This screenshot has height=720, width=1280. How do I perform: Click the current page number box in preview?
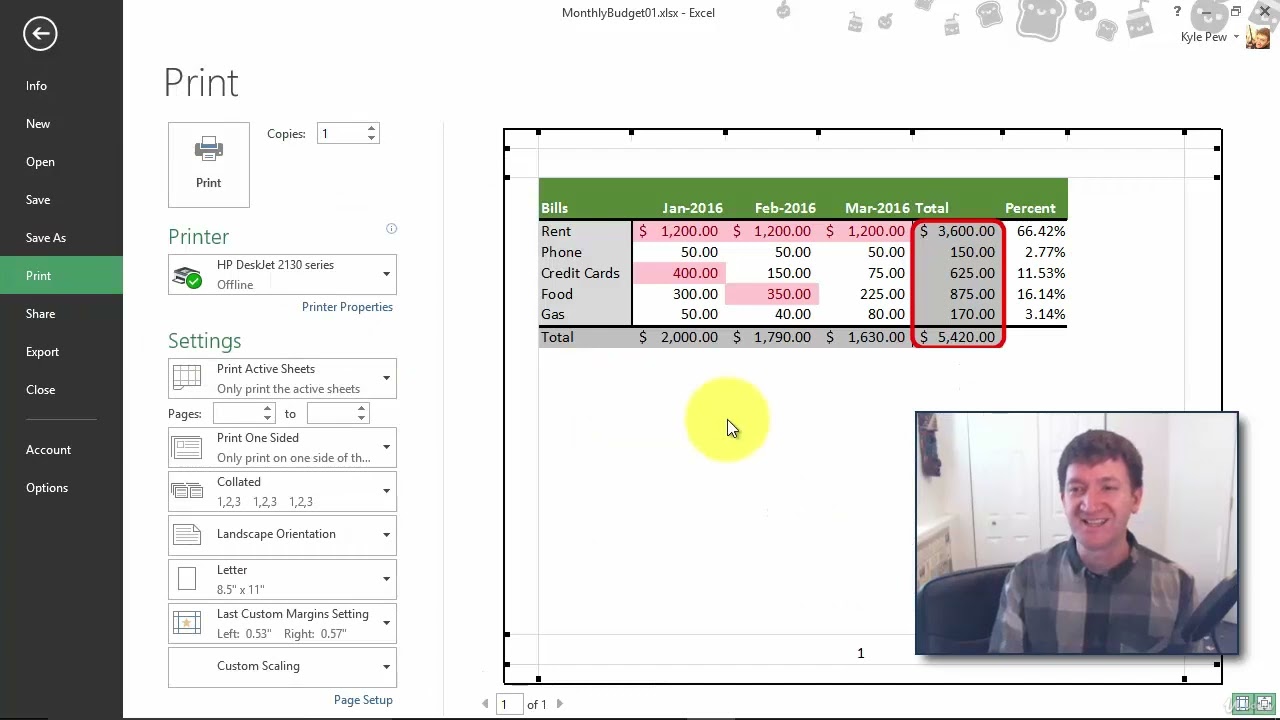(509, 704)
